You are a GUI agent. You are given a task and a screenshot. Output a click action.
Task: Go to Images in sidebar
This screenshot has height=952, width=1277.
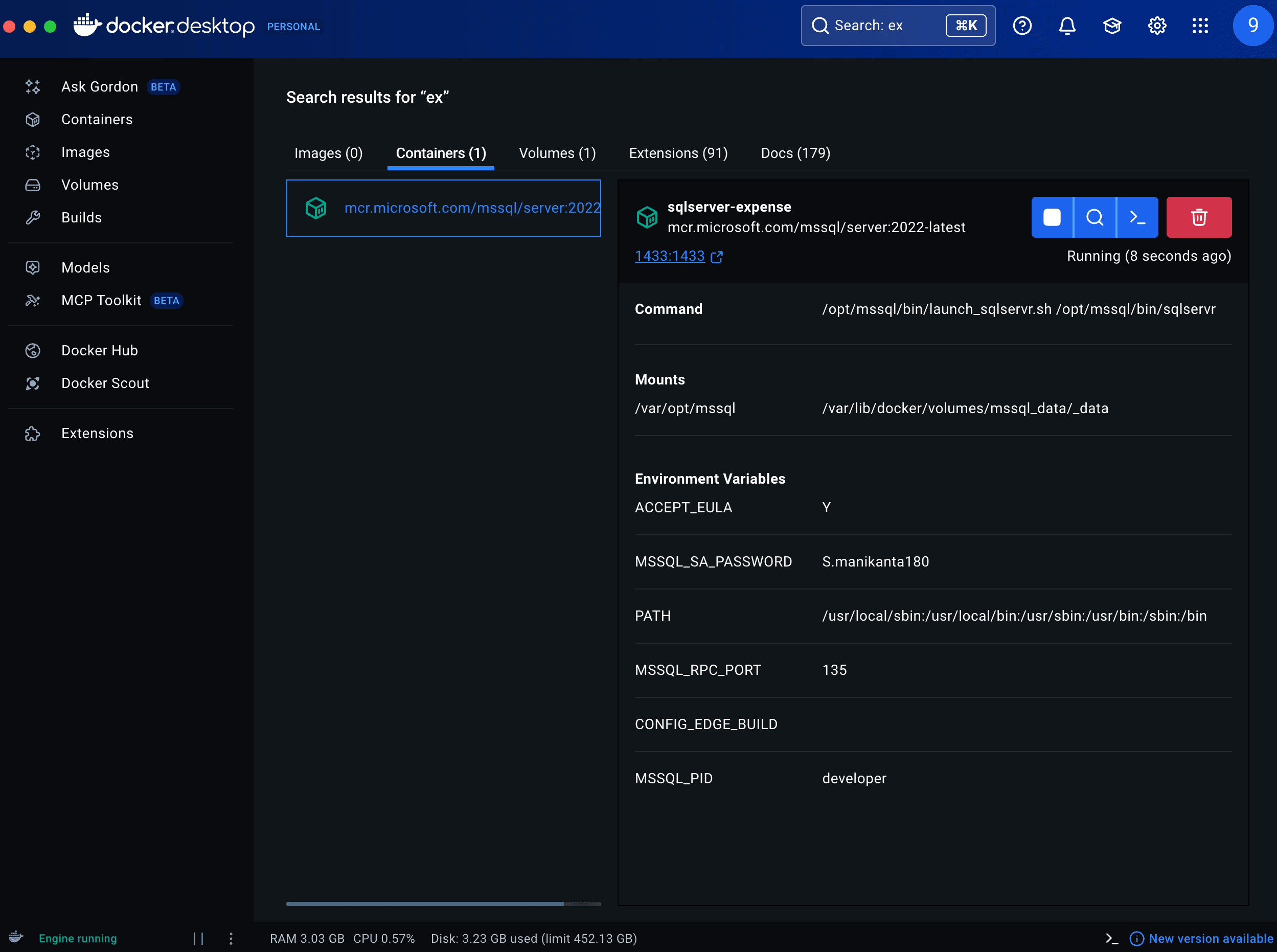[121, 152]
